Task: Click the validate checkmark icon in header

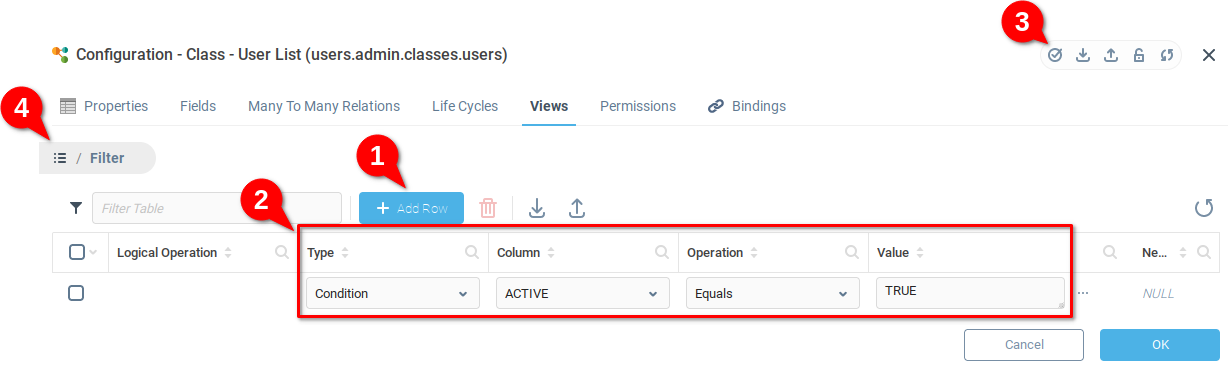Action: [1054, 55]
